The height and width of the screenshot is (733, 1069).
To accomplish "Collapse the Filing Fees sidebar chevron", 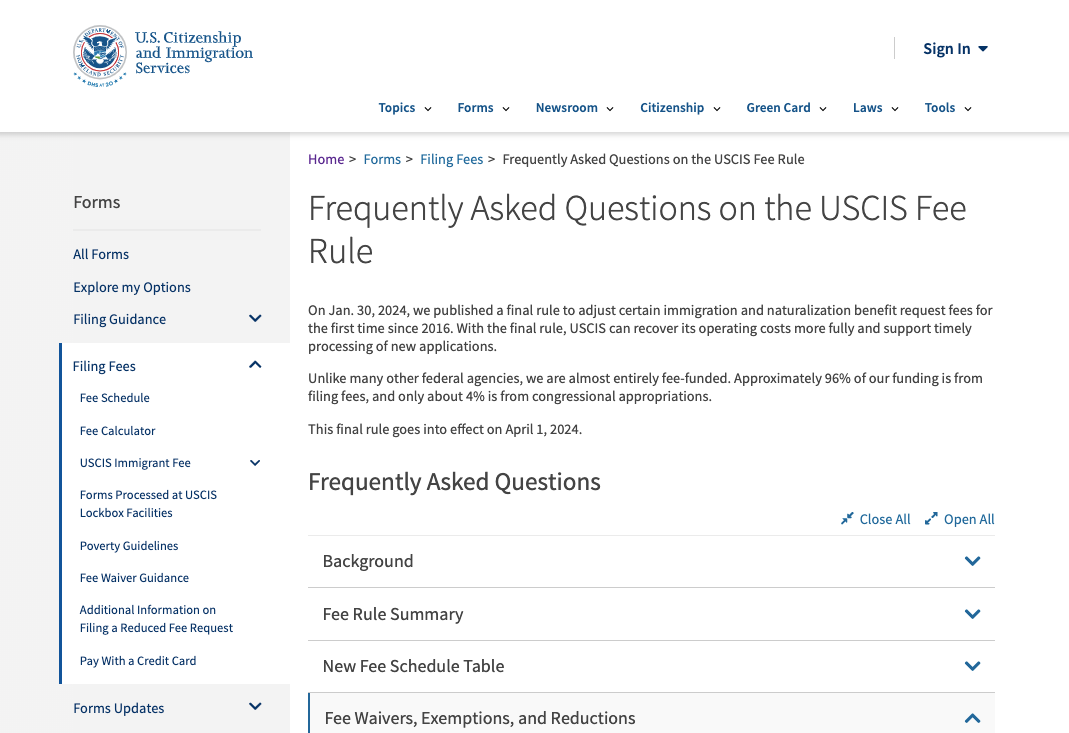I will click(x=255, y=365).
